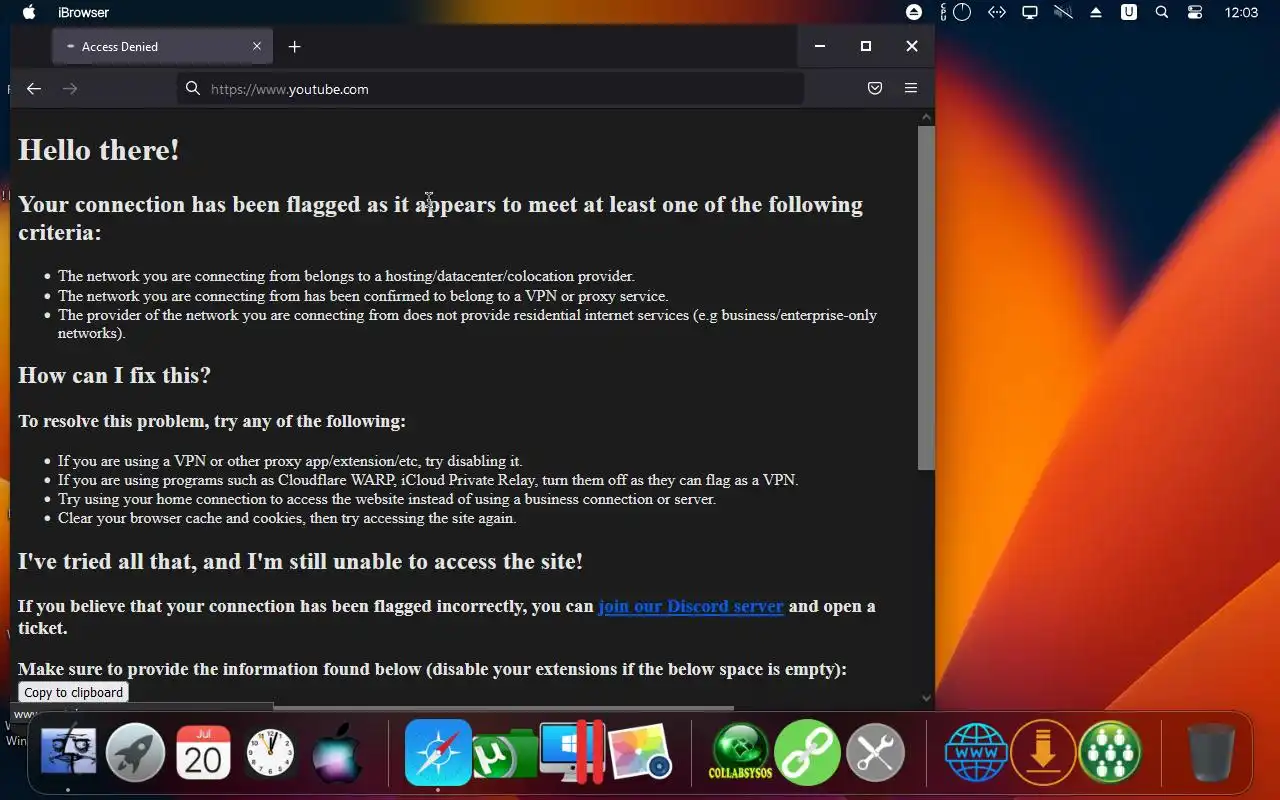Image resolution: width=1280 pixels, height=800 pixels.
Task: Click the circled eject icon in menu bar
Action: tap(914, 12)
